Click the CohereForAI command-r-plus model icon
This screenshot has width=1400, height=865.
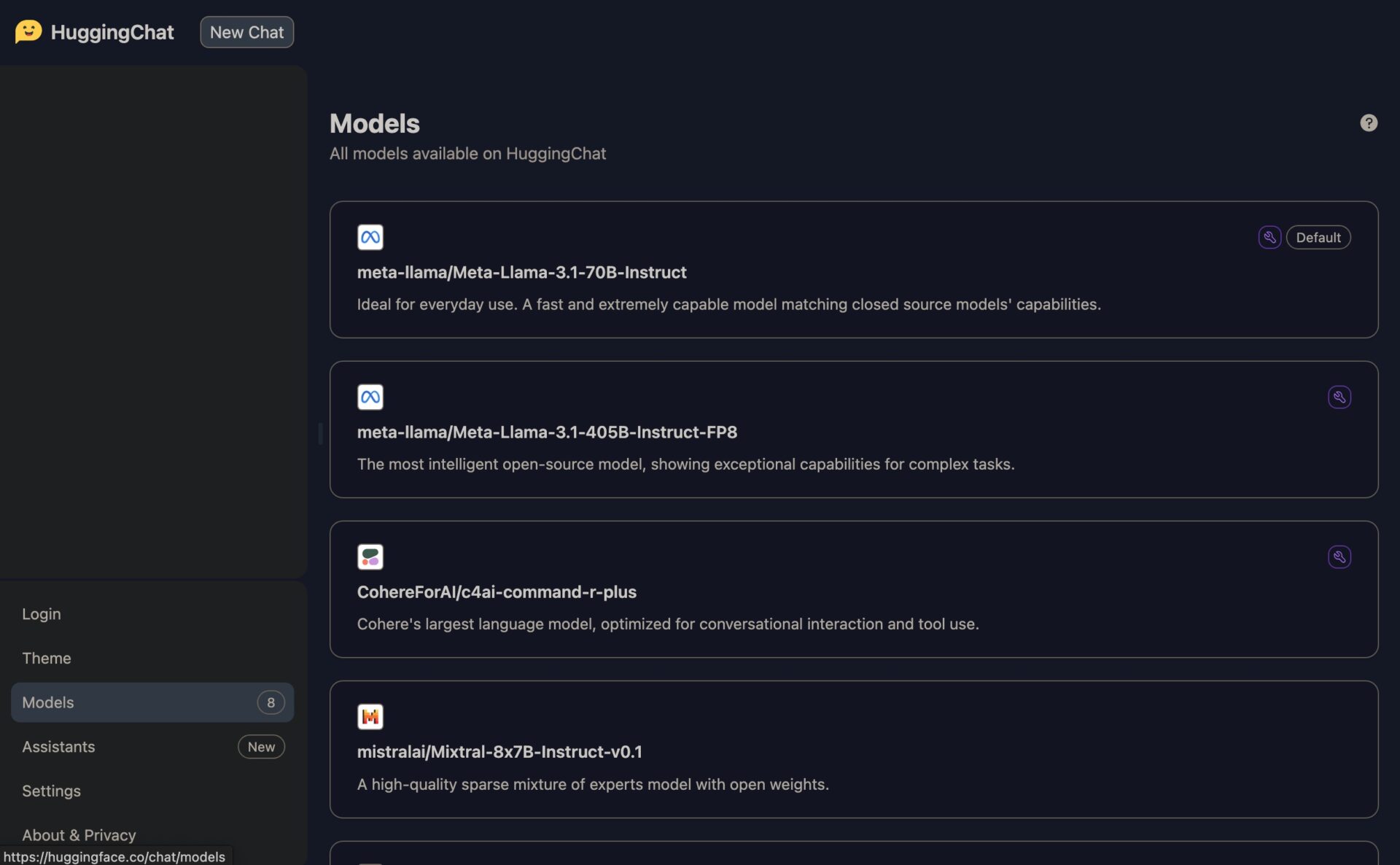tap(370, 556)
